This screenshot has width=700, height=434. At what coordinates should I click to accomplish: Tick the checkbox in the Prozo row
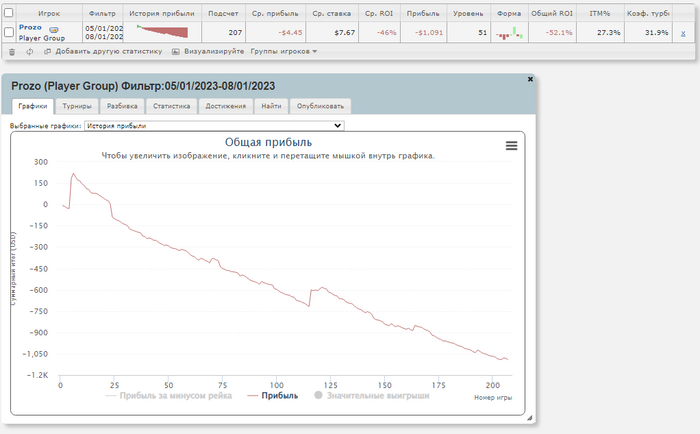click(8, 32)
